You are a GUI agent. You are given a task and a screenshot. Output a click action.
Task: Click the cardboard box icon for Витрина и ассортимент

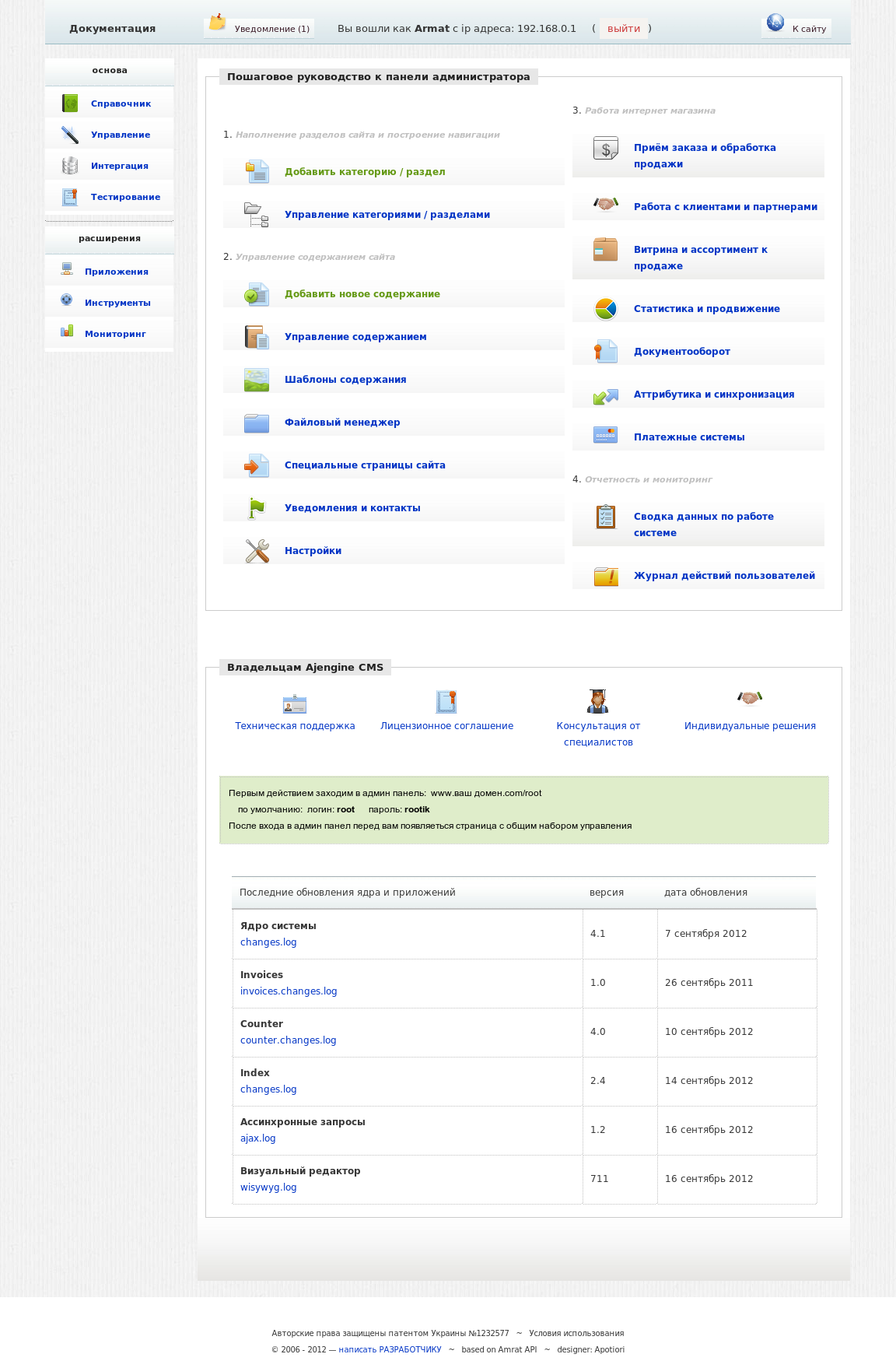point(606,250)
